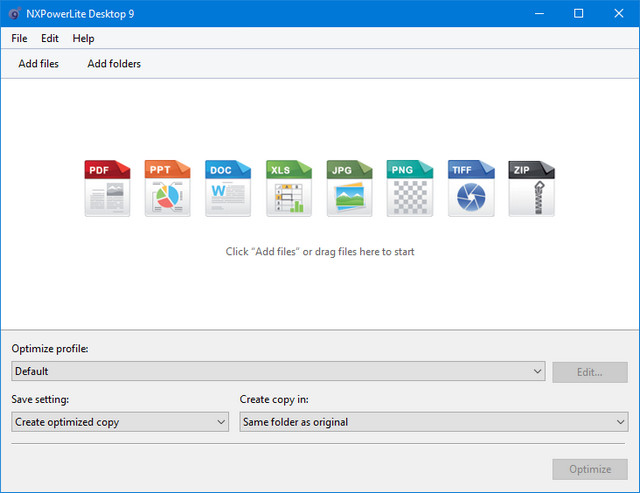Click the drag files here hint text
Viewport: 640px width, 493px height.
(320, 252)
